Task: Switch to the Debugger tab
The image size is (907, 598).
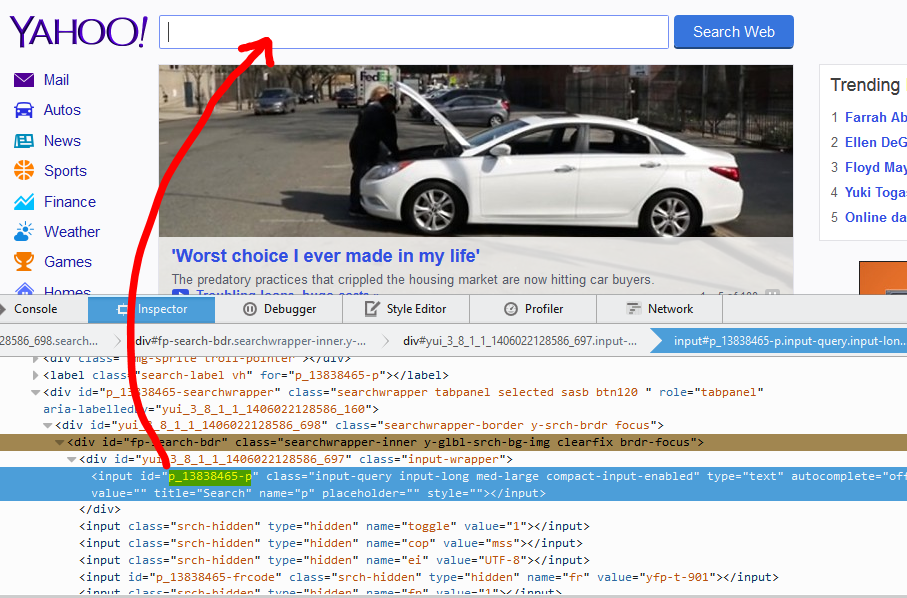Action: pyautogui.click(x=279, y=309)
